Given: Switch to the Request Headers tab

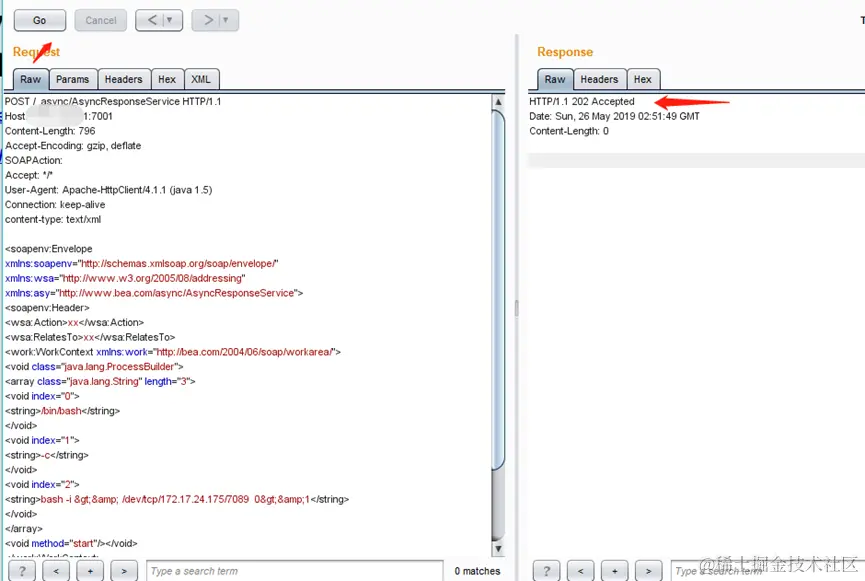Looking at the screenshot, I should click(x=124, y=79).
